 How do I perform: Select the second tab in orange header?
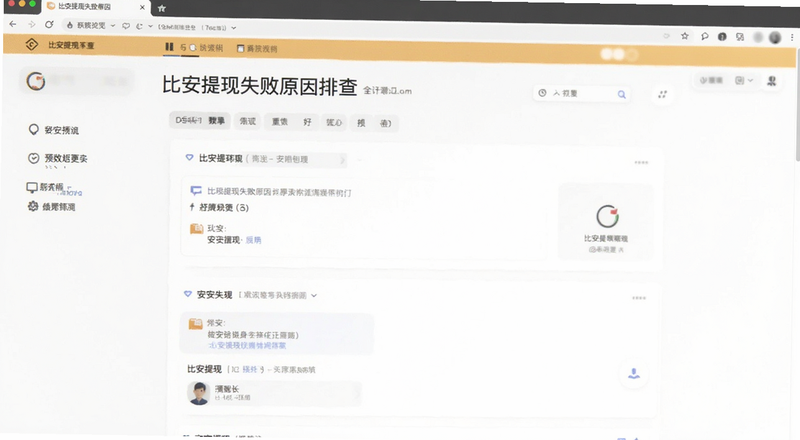point(202,47)
